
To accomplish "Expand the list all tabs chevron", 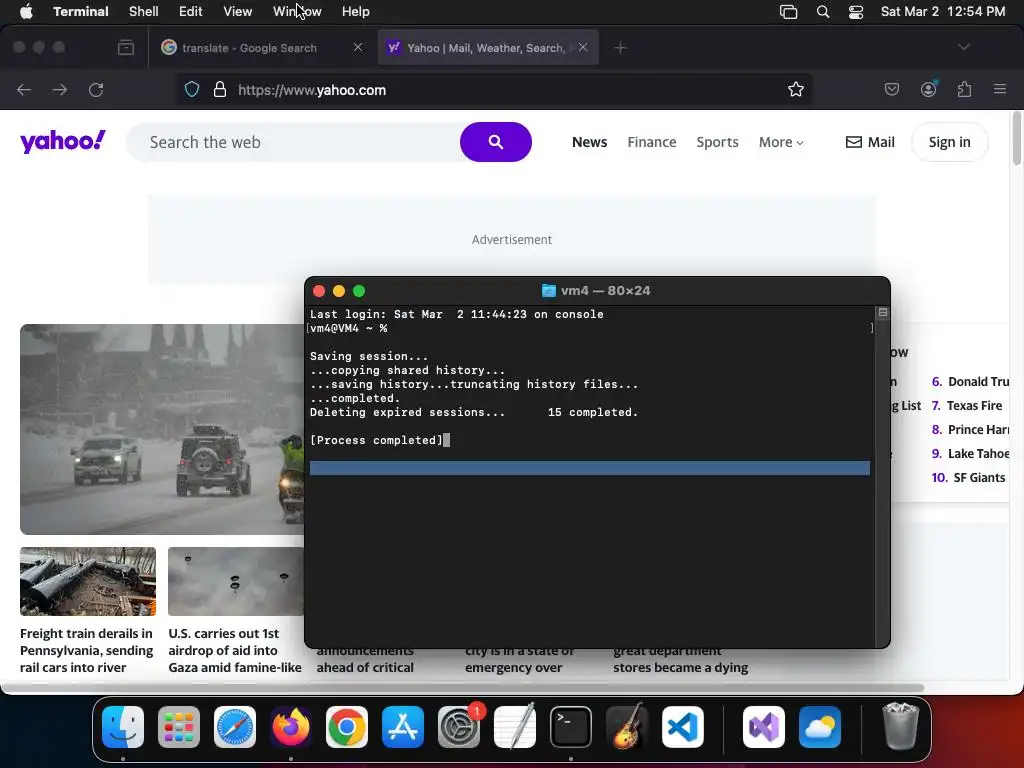I will (964, 47).
